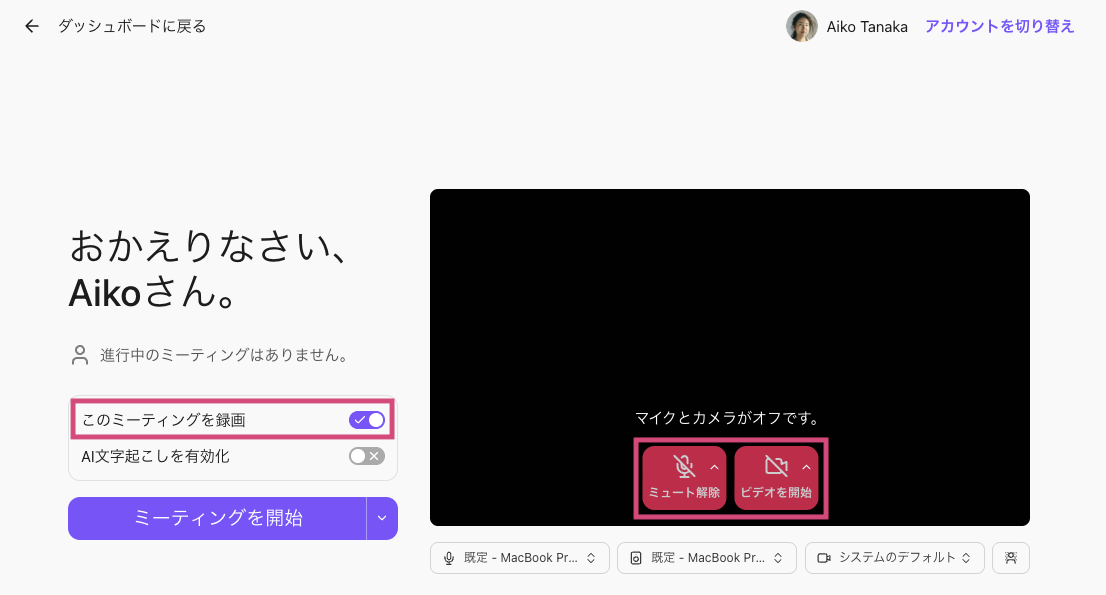The image size is (1106, 595).
Task: Click the マイクとカメラがオフです message
Action: pyautogui.click(x=727, y=417)
